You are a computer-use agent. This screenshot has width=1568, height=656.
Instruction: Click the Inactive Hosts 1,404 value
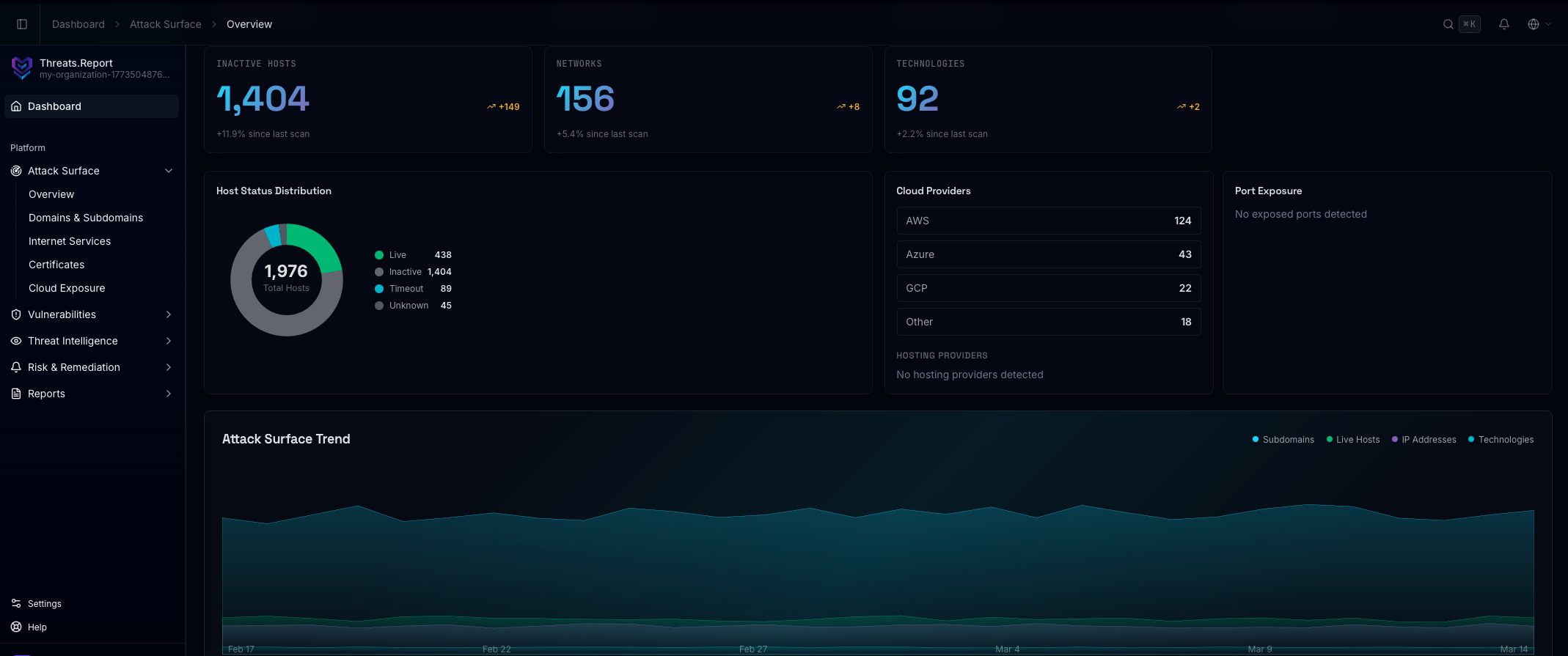pos(263,99)
